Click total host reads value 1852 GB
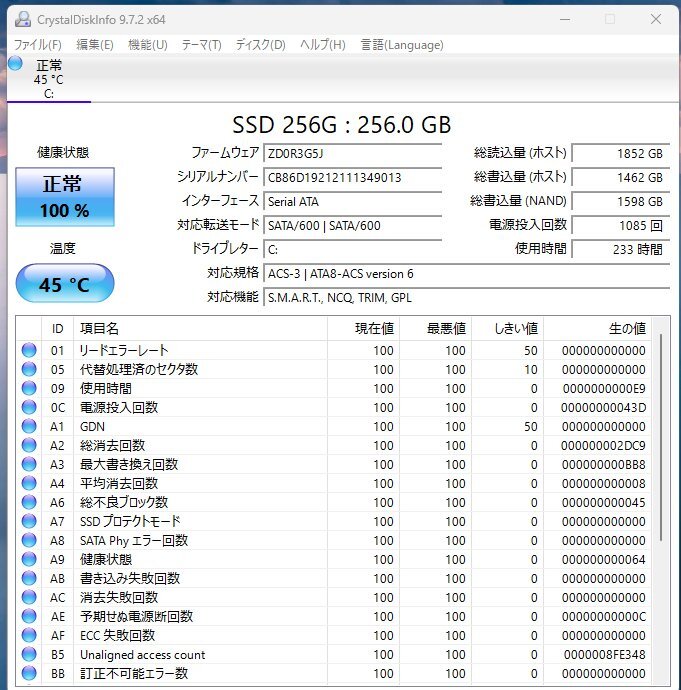This screenshot has width=681, height=690. 621,153
